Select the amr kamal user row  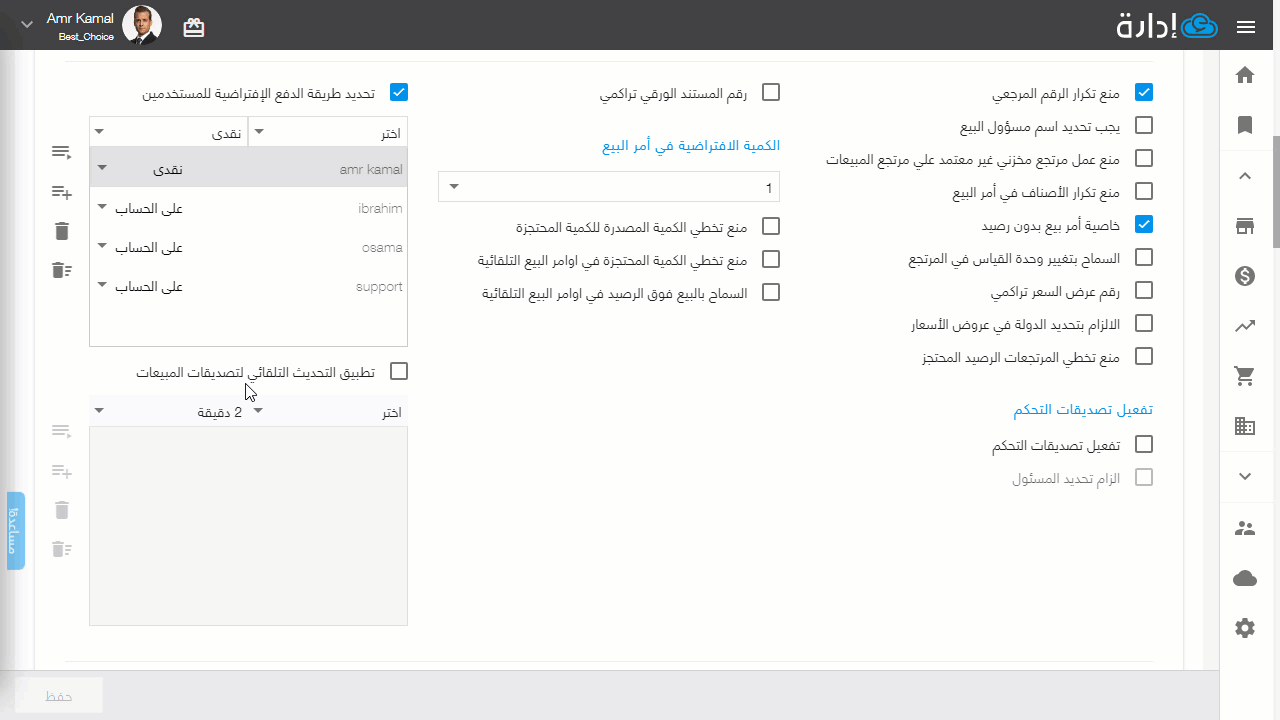tap(249, 169)
